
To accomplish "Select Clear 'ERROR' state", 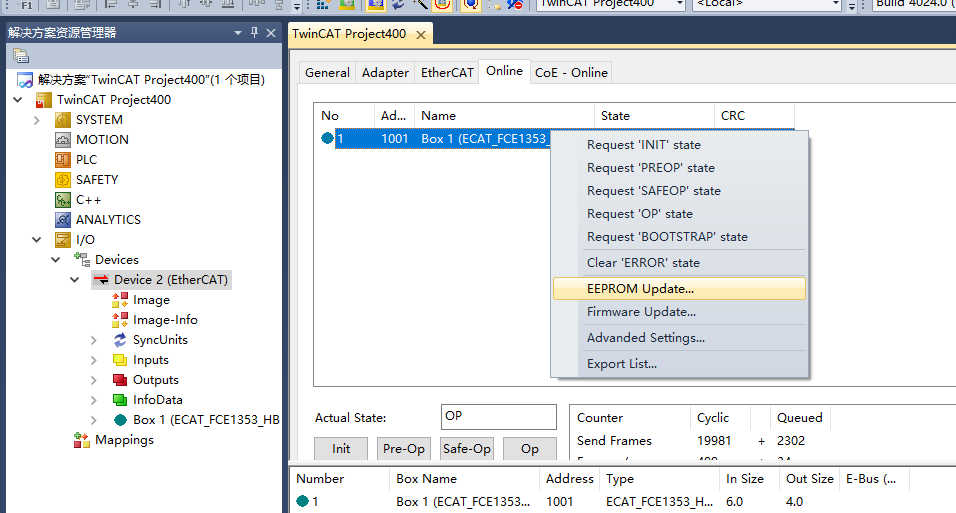I will pos(679,263).
